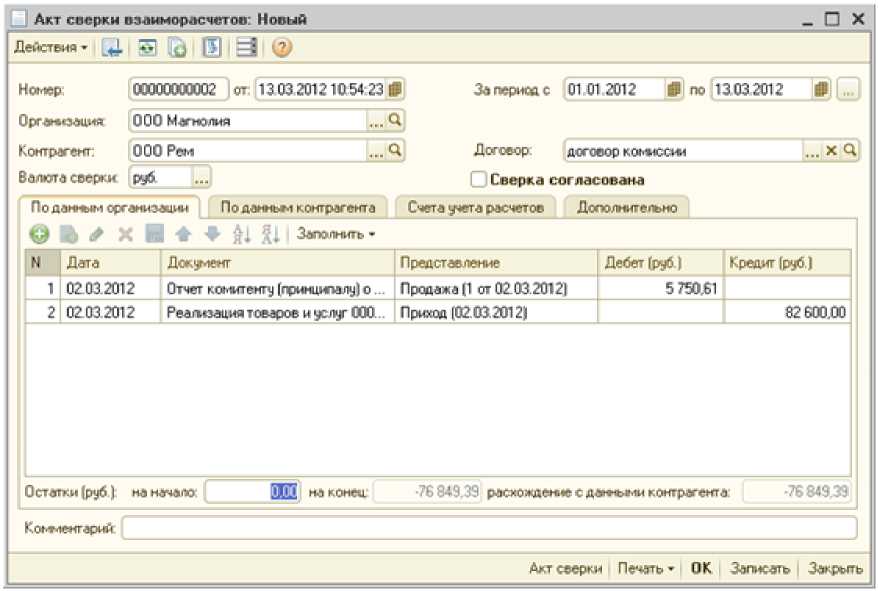Click the Организация text field
Viewport: 878px width, 591px height.
click(x=248, y=120)
